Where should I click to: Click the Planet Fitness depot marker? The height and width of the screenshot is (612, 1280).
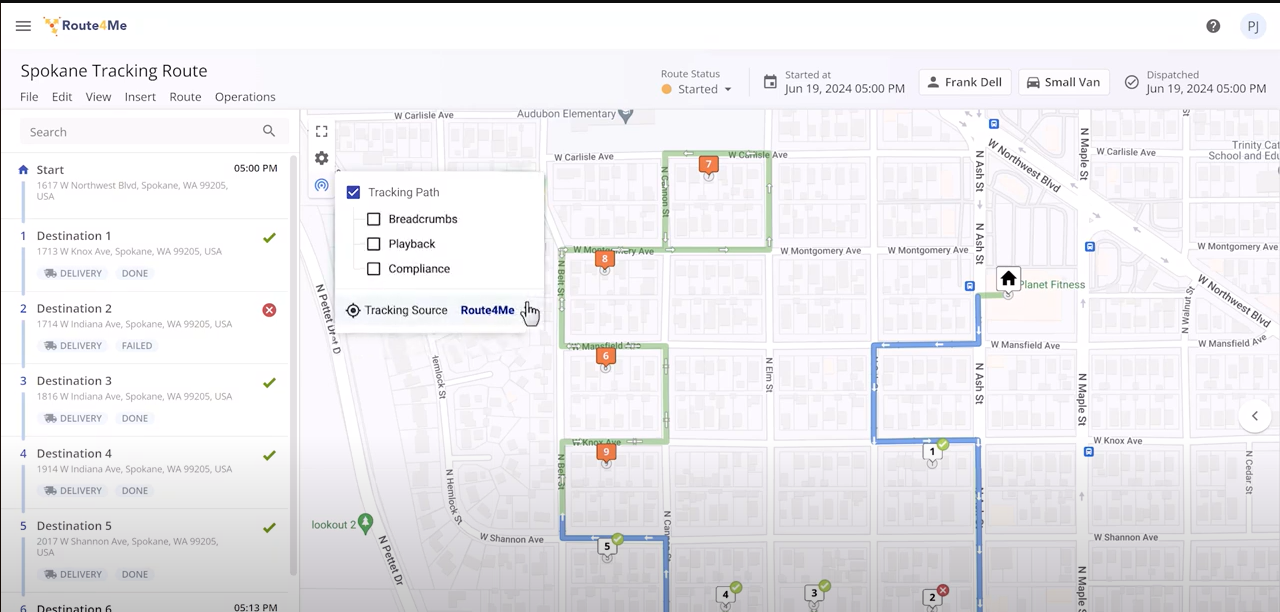click(x=1008, y=278)
